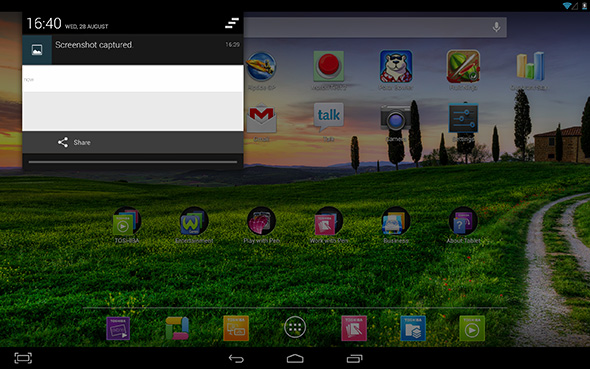This screenshot has height=369, width=590.
Task: Open the multicolored blocks app in dock
Action: point(177,328)
